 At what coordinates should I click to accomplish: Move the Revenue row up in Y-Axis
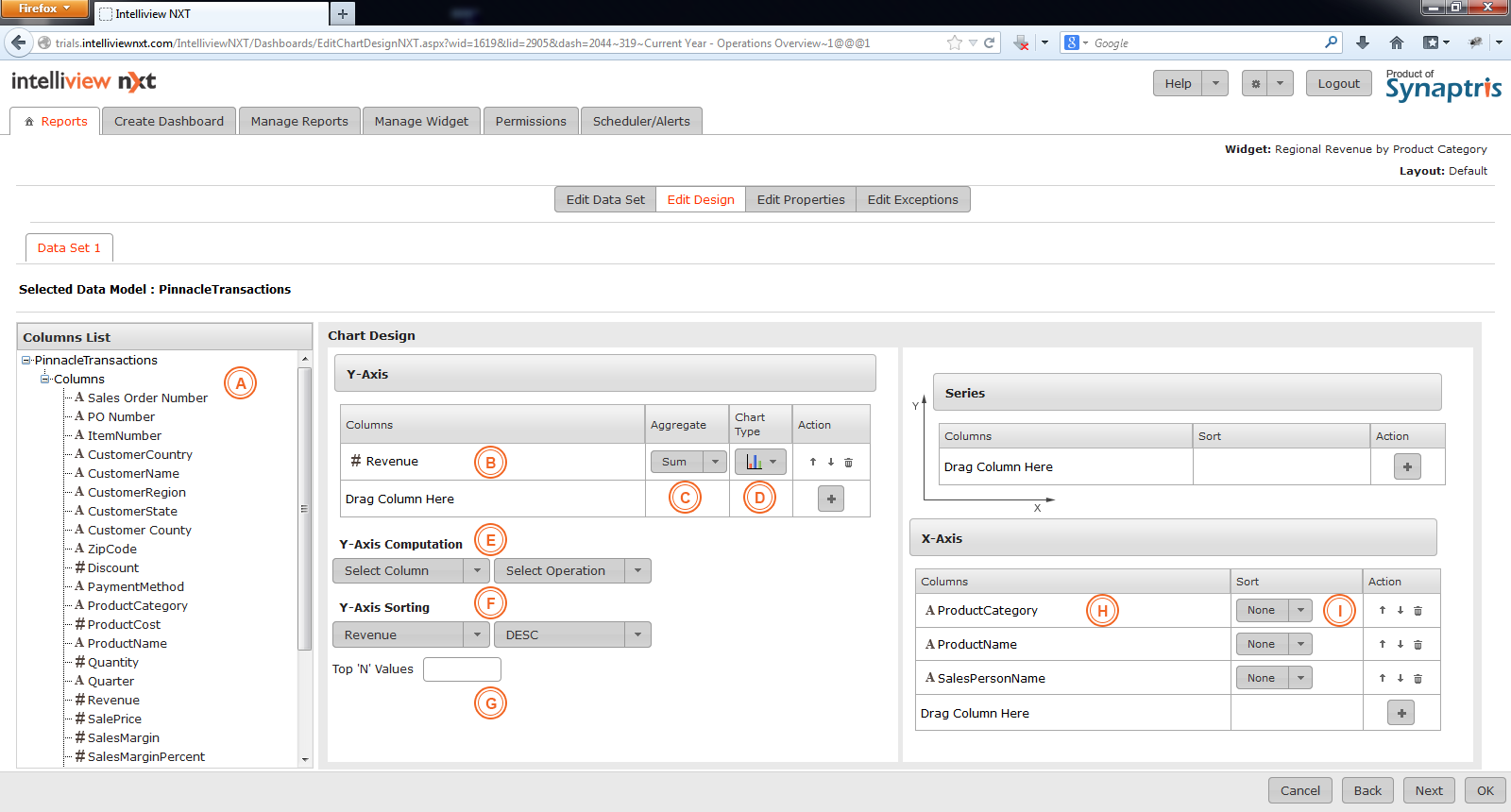coord(812,462)
